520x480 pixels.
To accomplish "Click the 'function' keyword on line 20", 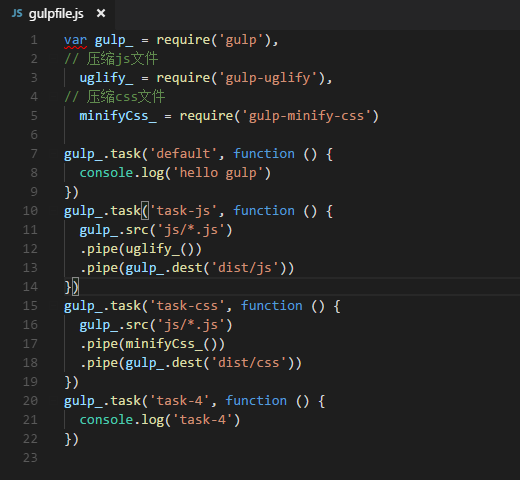I will coord(256,401).
